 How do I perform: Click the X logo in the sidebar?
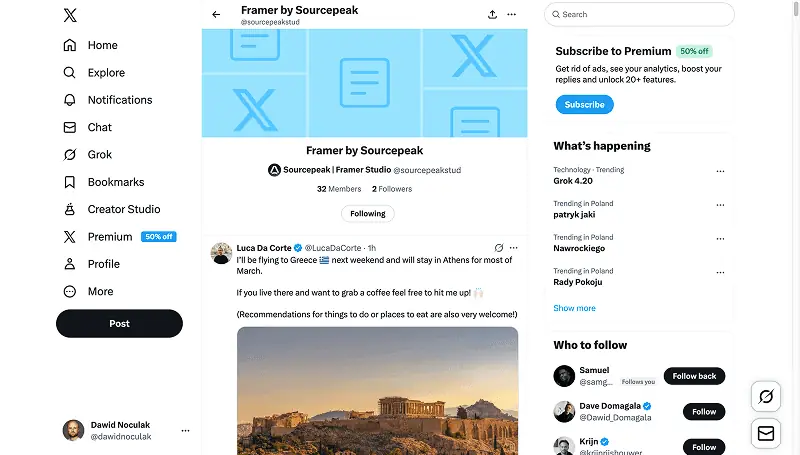pyautogui.click(x=70, y=15)
